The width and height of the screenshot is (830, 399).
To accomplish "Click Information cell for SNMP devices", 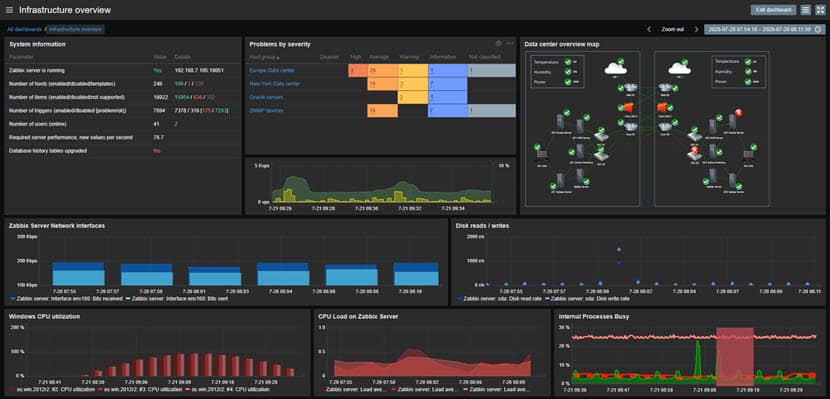I will 447,111.
